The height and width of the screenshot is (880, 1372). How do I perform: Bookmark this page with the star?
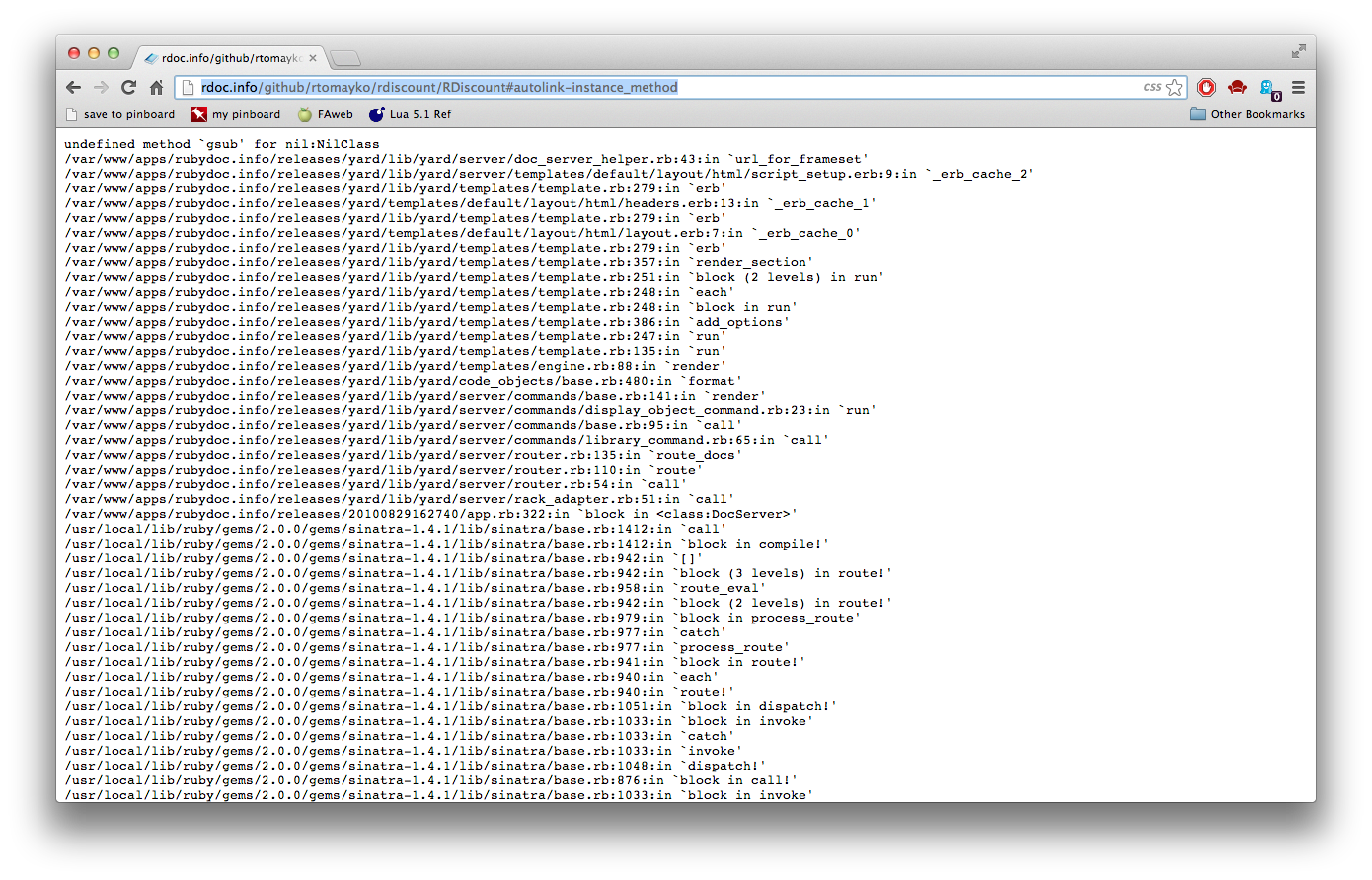(1174, 87)
